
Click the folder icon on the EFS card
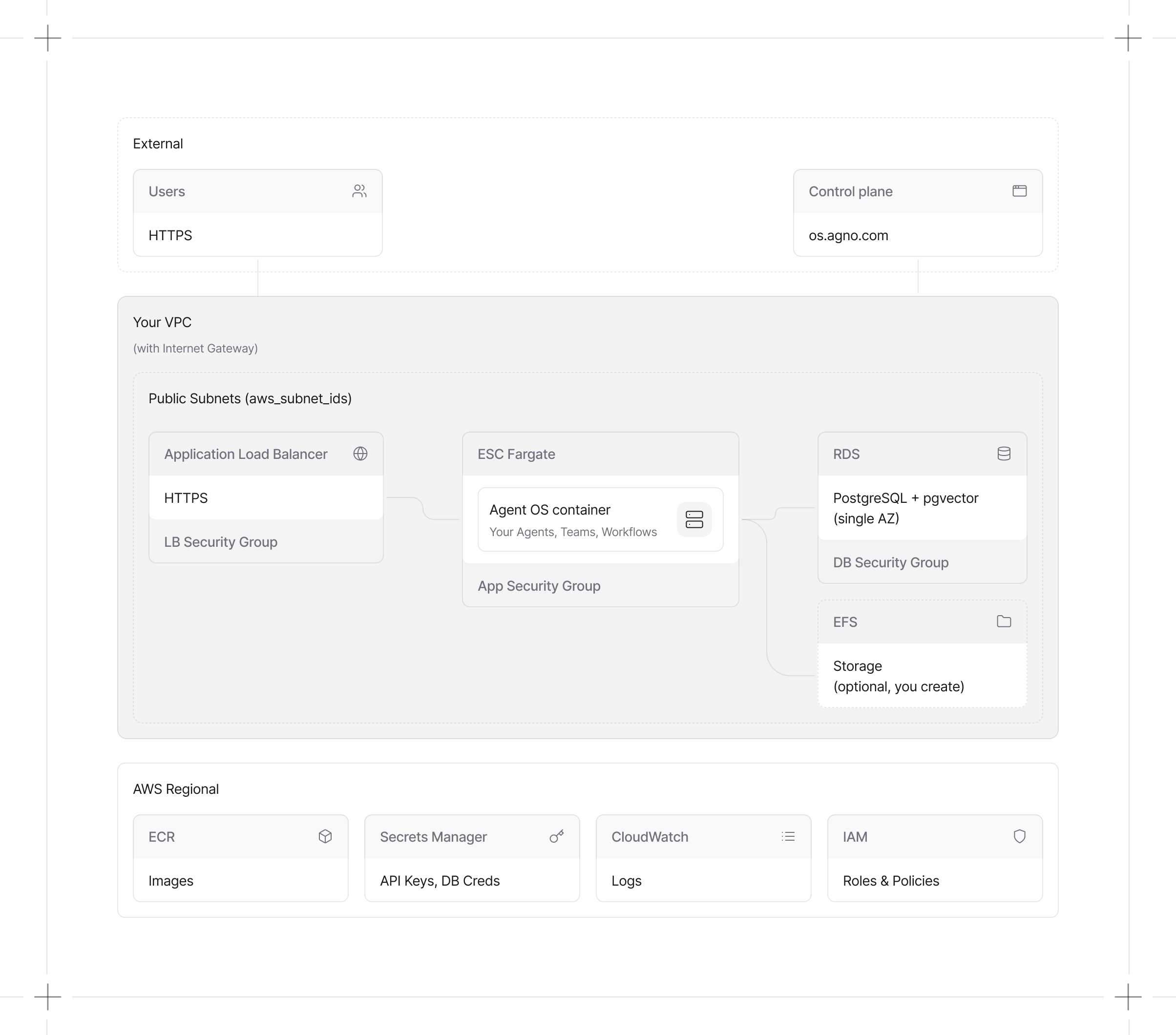pos(1004,621)
